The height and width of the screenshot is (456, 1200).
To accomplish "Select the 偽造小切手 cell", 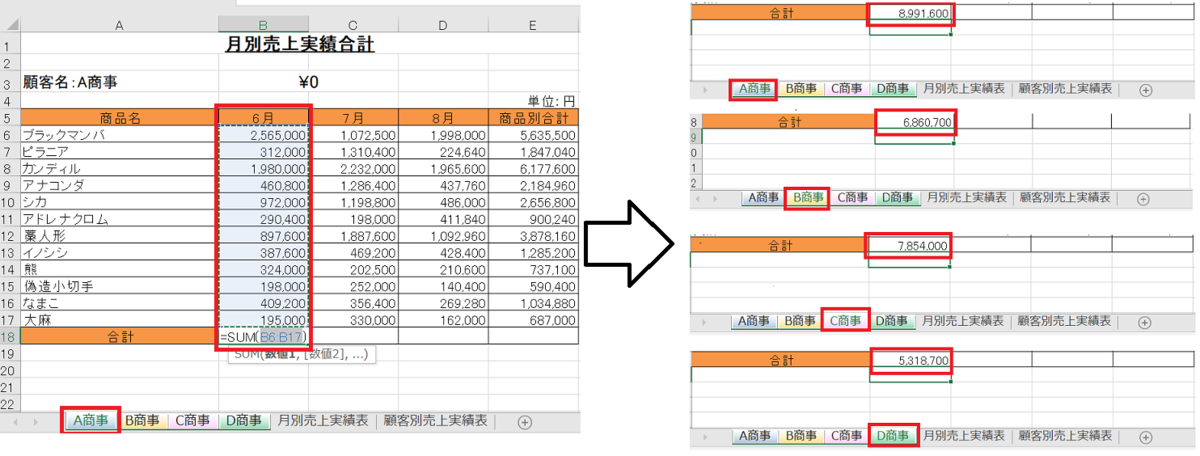I will click(119, 287).
